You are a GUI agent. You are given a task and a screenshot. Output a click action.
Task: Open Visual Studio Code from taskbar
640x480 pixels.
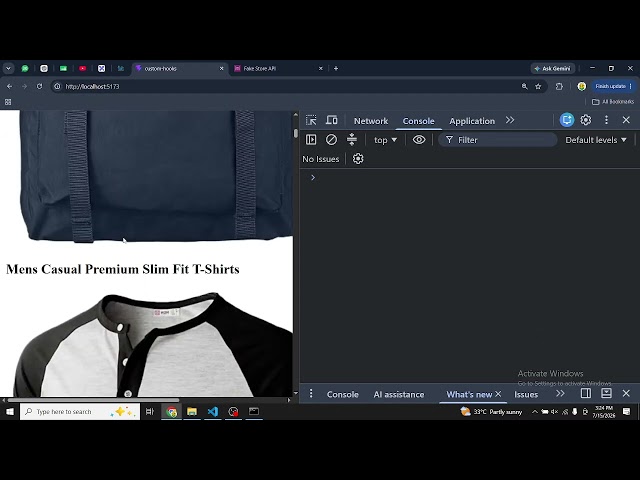pyautogui.click(x=213, y=412)
